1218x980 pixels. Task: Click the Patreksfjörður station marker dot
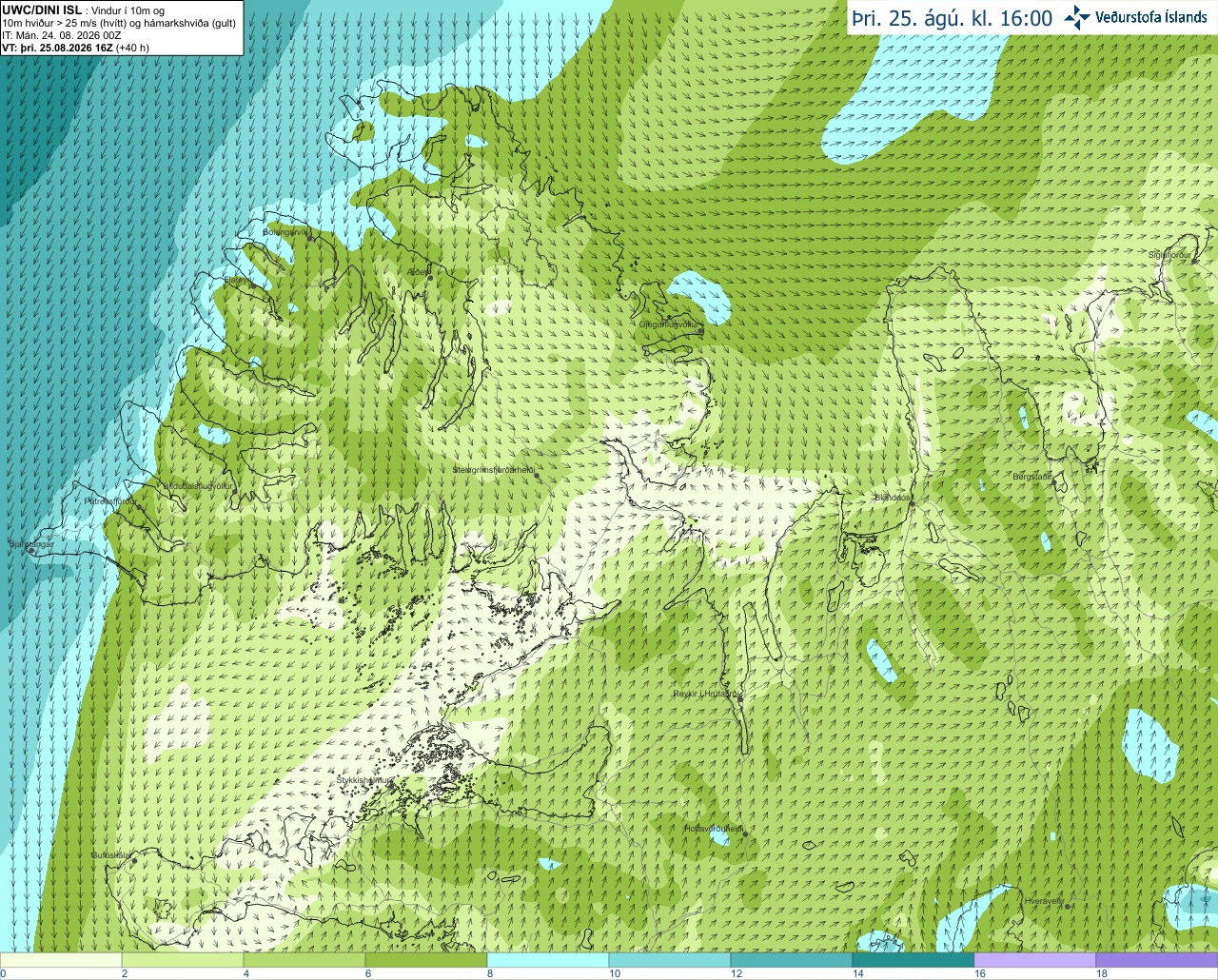pyautogui.click(x=140, y=507)
